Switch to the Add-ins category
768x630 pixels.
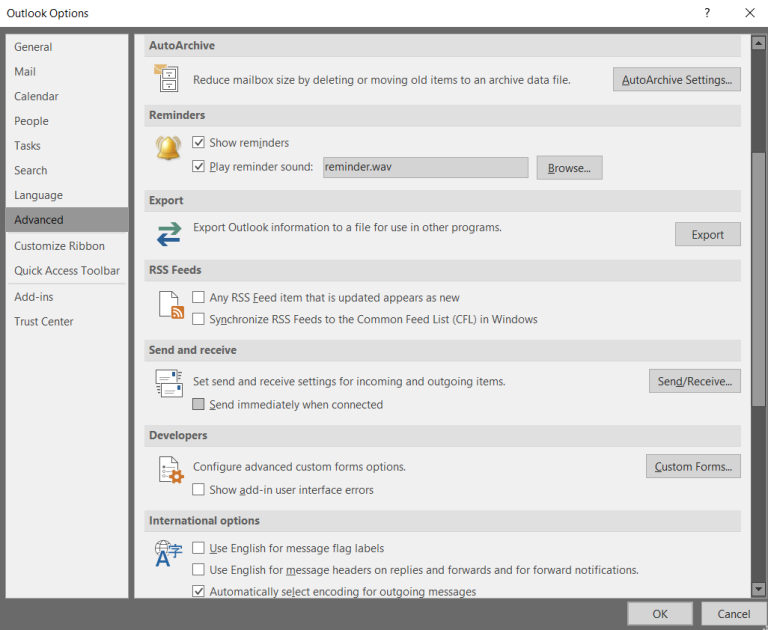(67, 297)
